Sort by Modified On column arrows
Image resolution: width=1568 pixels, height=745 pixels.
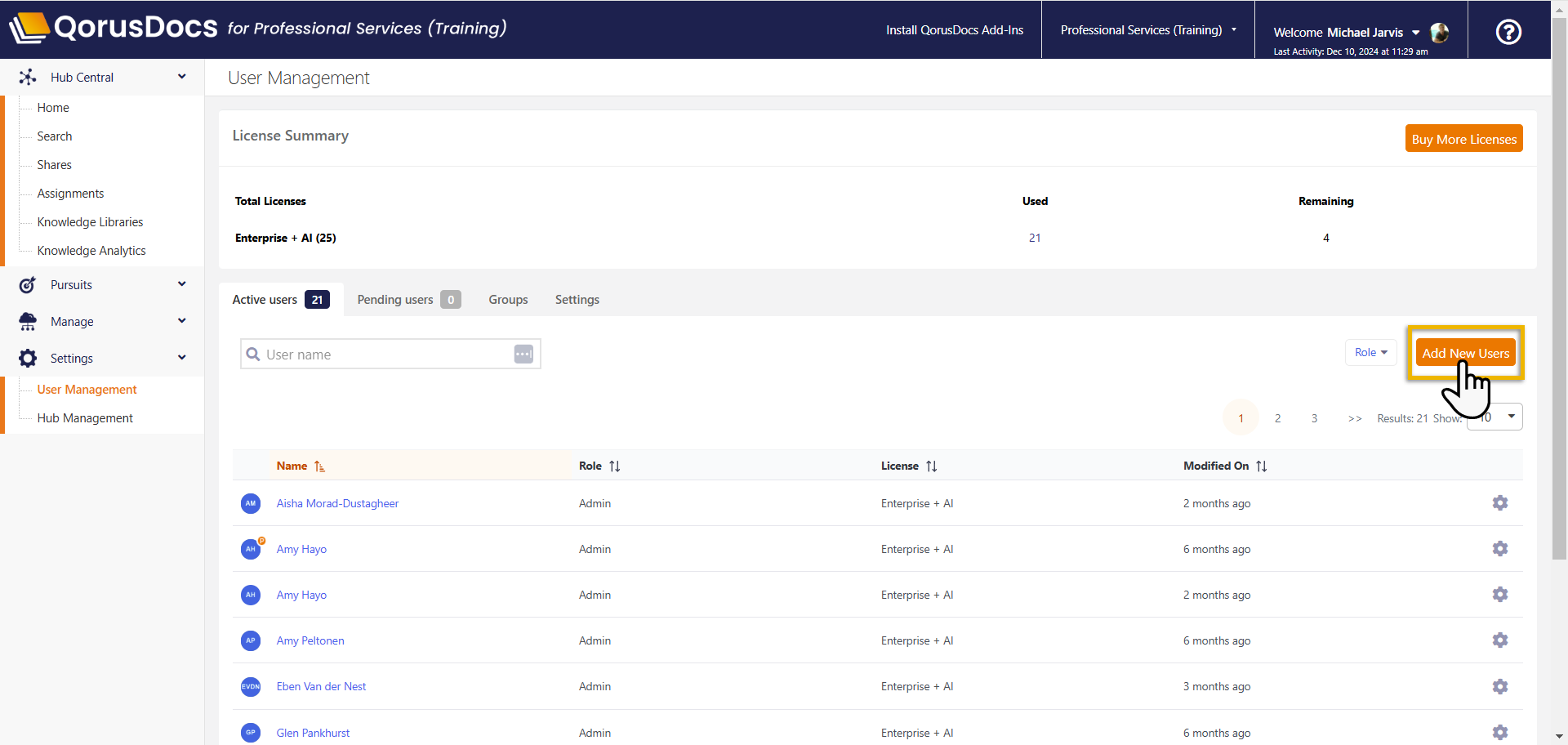coord(1262,466)
